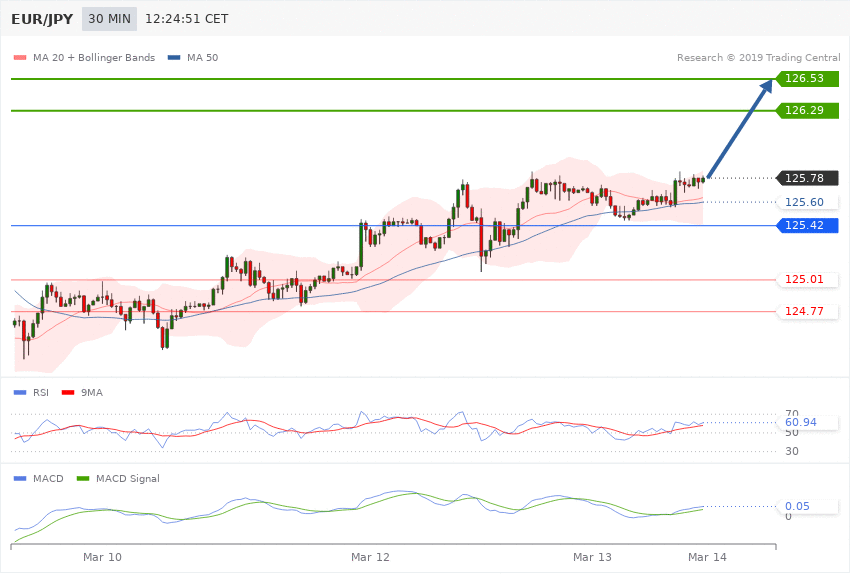The height and width of the screenshot is (576, 850).
Task: Click the Mar 12 date axis label
Action: (x=370, y=557)
